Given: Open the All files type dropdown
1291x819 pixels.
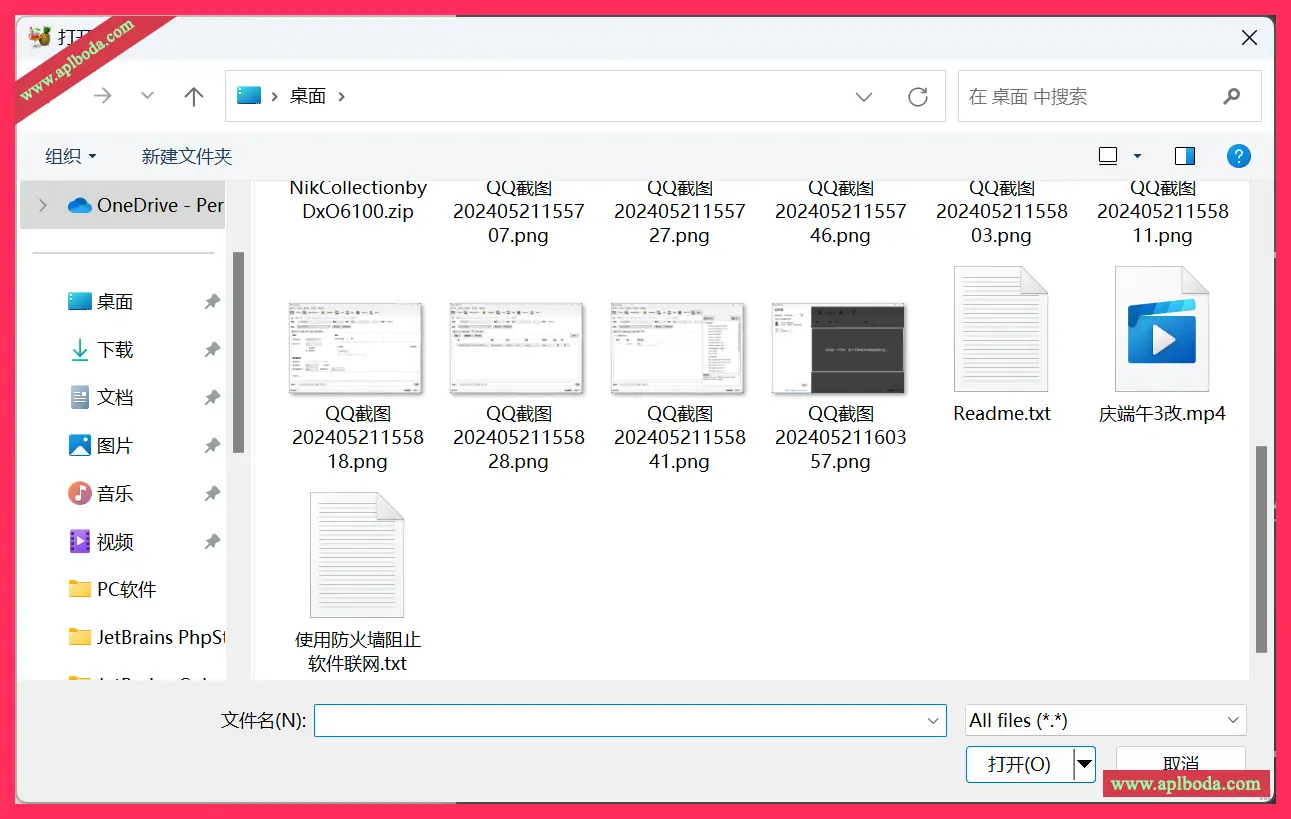Looking at the screenshot, I should pyautogui.click(x=1105, y=720).
